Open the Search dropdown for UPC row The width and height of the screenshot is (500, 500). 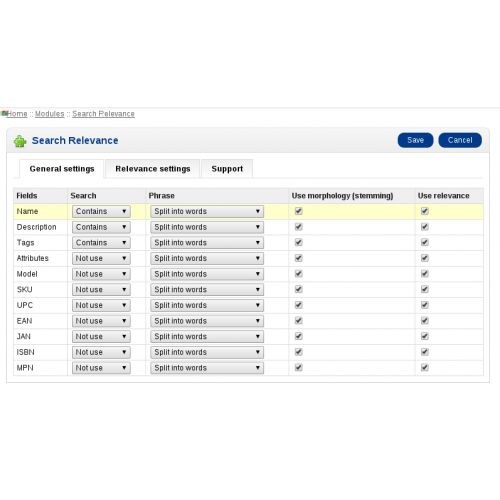[x=101, y=305]
